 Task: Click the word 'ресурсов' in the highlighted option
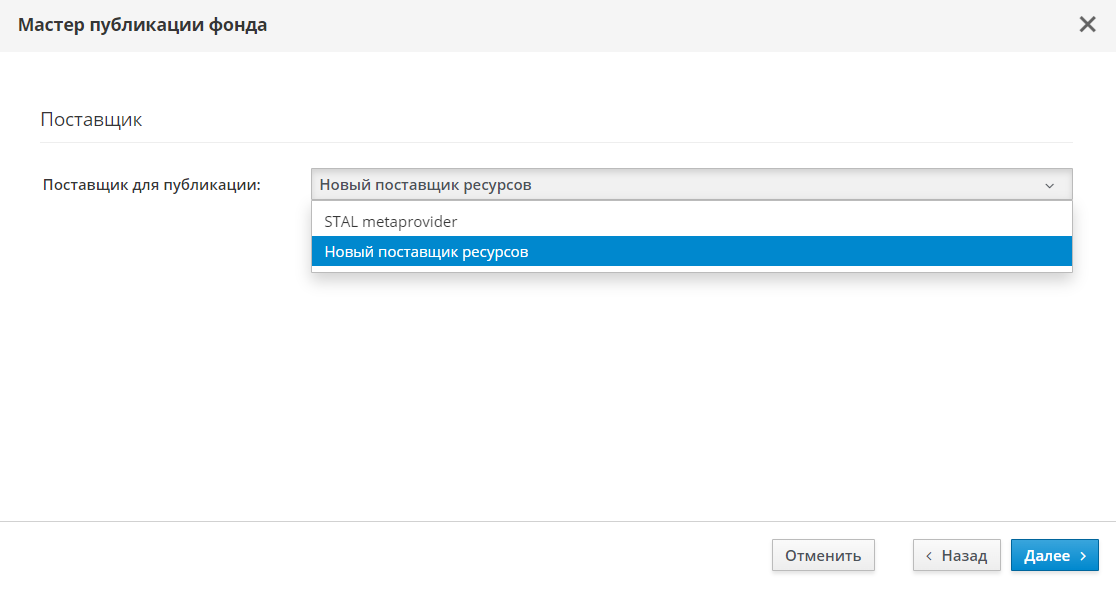coord(496,252)
